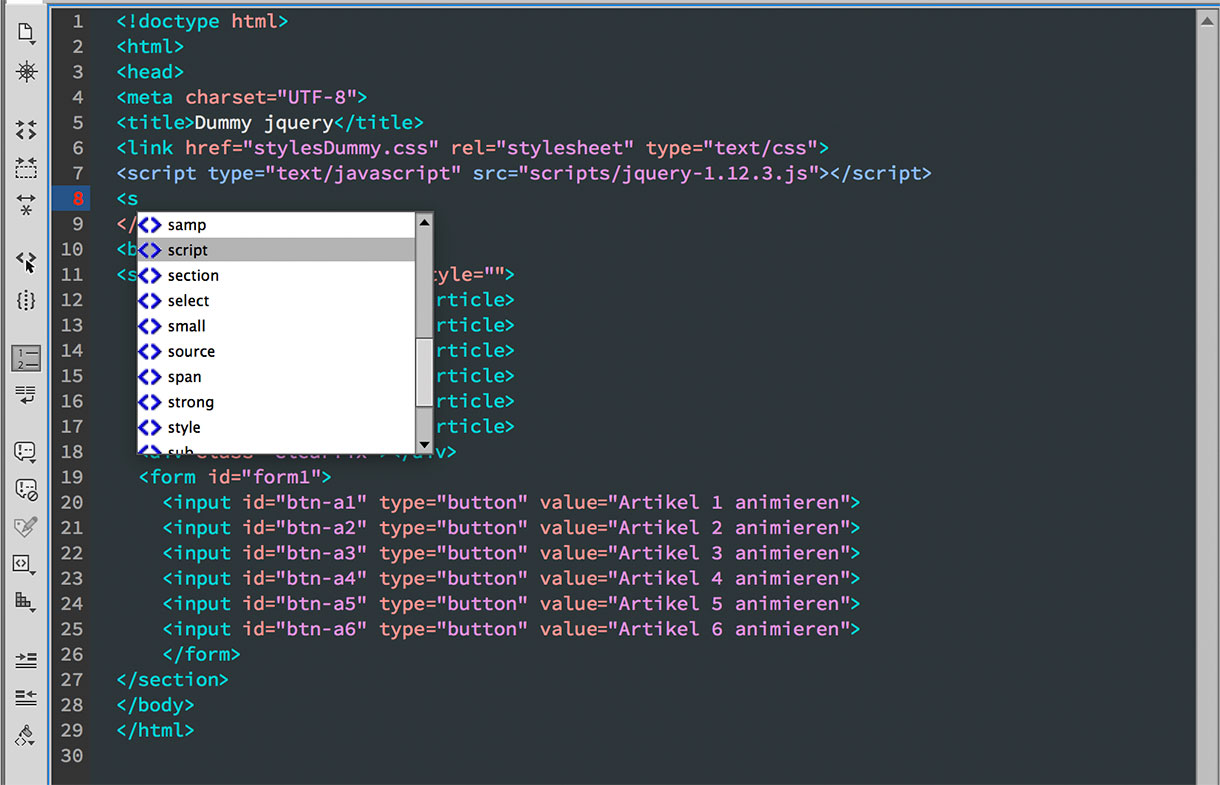
Task: Open the Recent Snippets dropdown icon
Action: (x=26, y=564)
